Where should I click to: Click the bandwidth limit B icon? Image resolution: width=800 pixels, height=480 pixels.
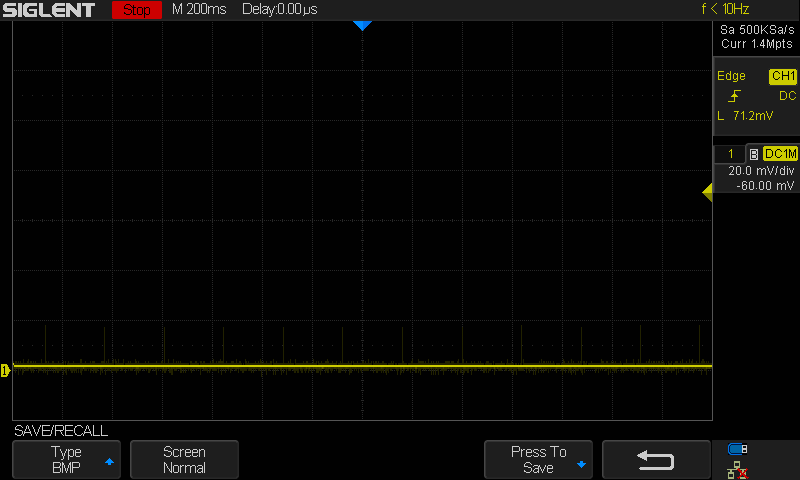coord(754,154)
